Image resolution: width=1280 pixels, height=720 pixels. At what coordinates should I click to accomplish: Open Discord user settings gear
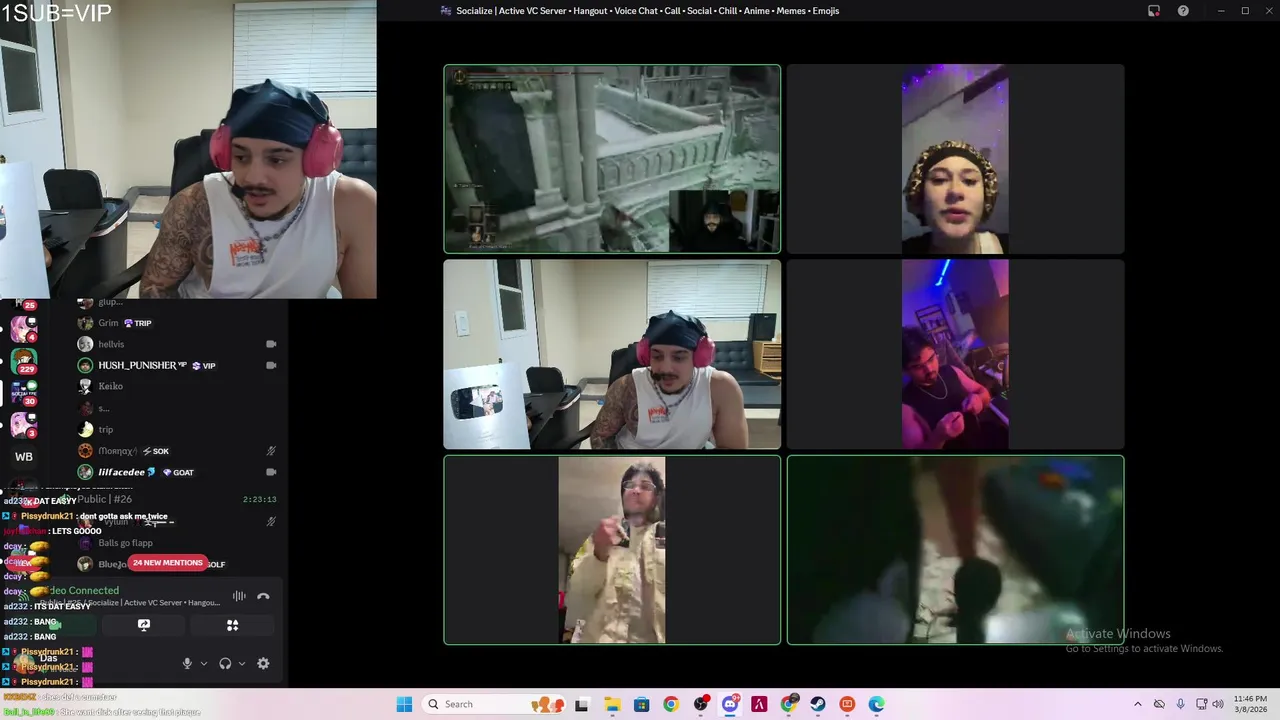pos(263,663)
